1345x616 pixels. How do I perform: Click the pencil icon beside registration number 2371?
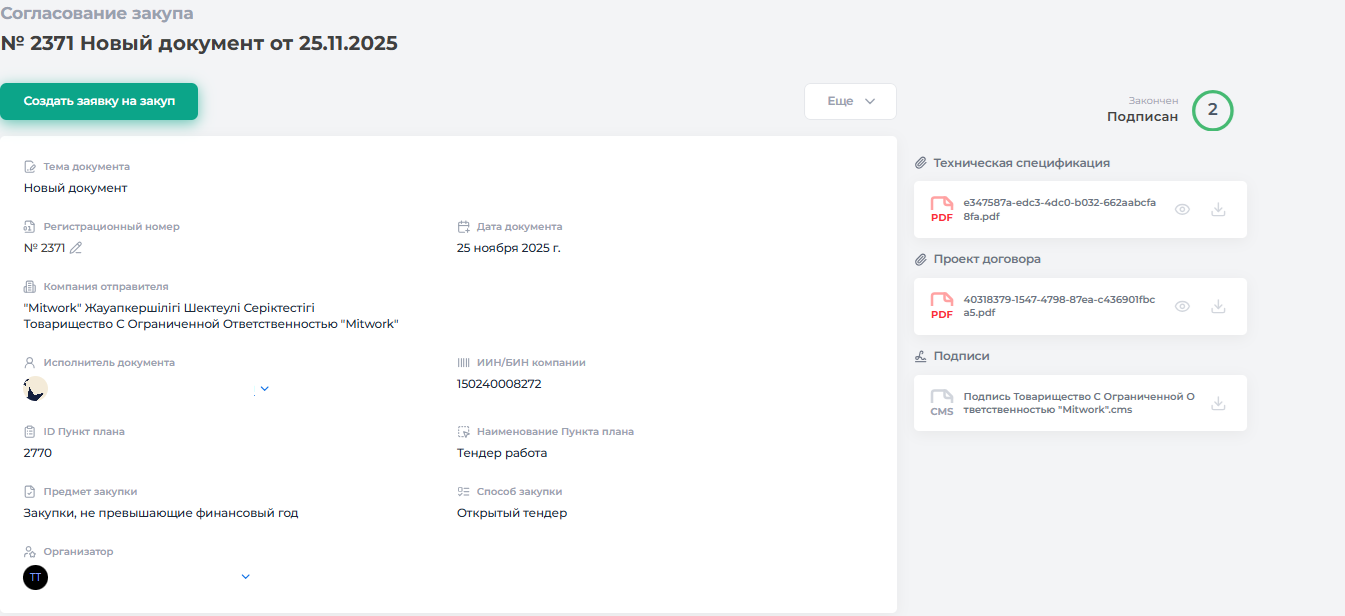pos(76,248)
